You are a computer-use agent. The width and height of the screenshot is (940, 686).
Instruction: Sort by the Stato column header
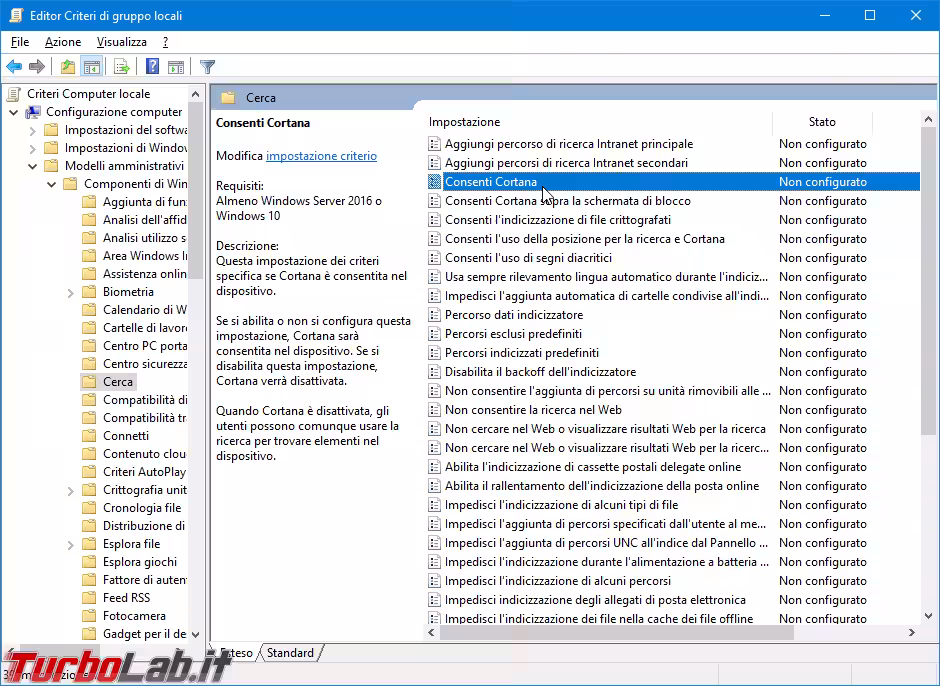coord(822,122)
